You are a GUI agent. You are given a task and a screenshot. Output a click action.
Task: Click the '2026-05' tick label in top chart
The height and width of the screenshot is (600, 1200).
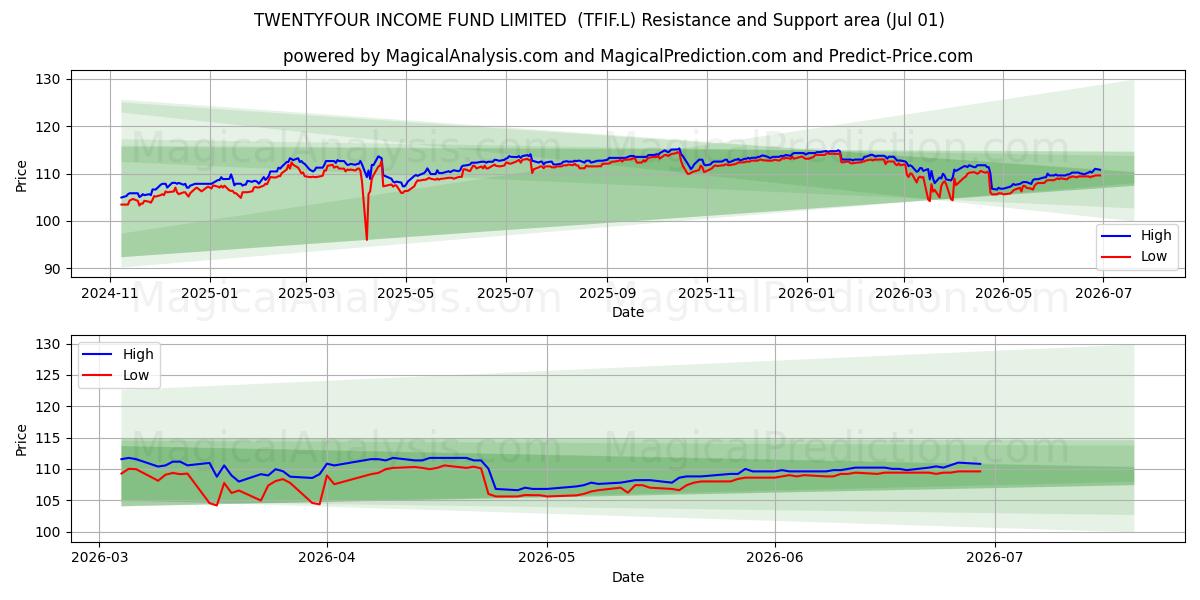(1003, 293)
